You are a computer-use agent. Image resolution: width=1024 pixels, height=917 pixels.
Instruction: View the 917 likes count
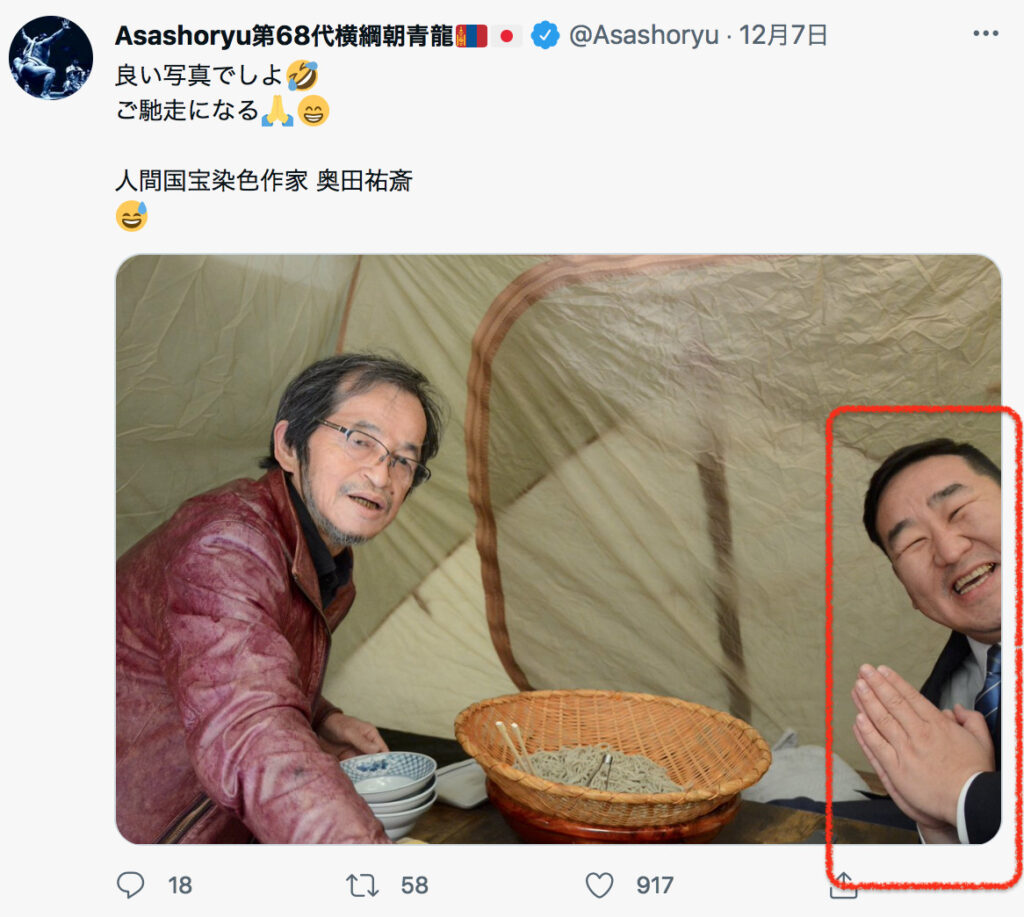[x=654, y=886]
